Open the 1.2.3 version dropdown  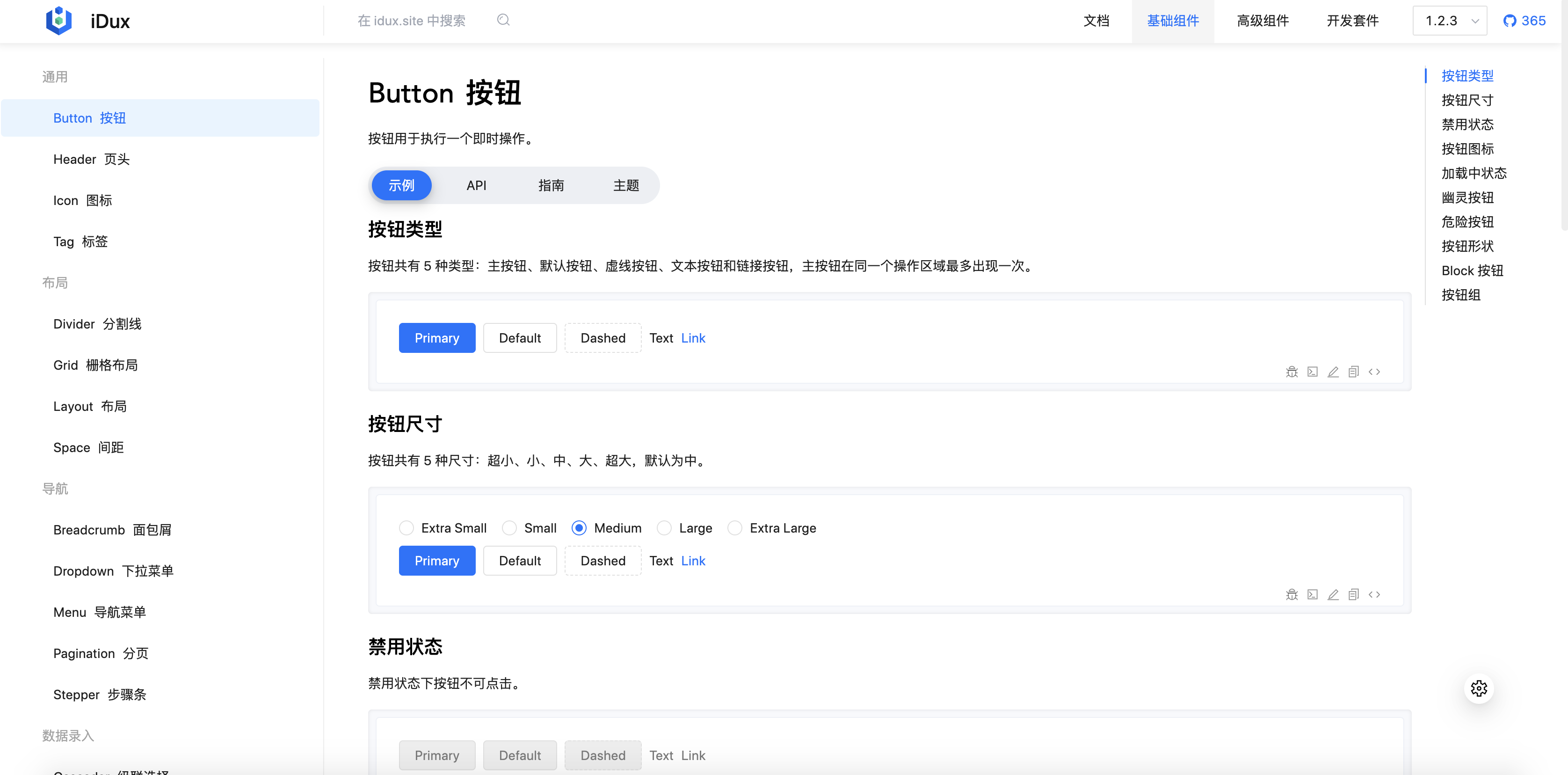[1449, 21]
